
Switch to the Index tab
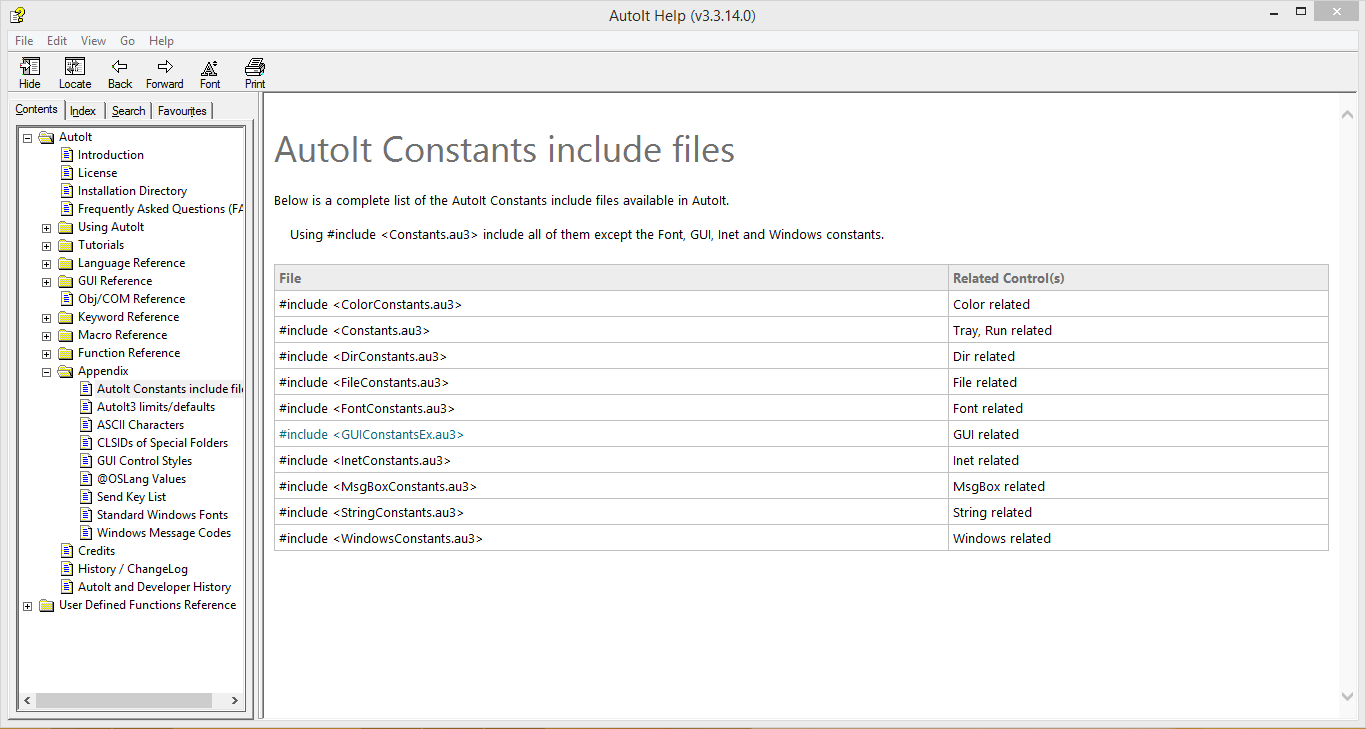[83, 111]
